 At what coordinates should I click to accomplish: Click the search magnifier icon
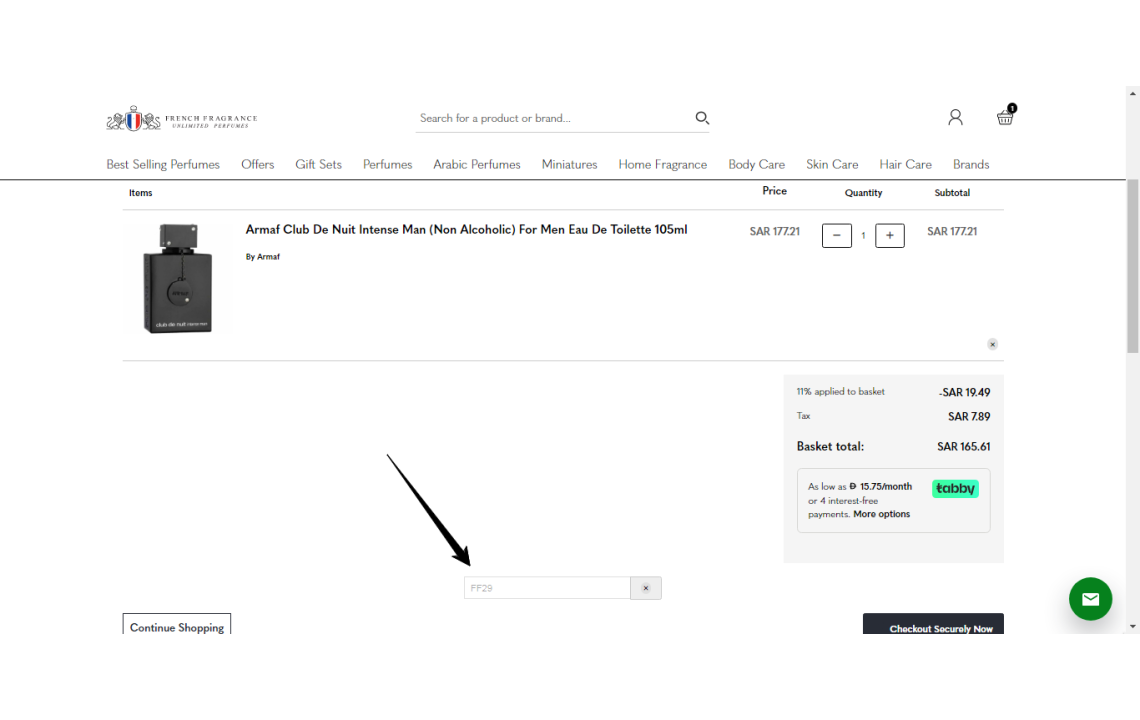702,118
